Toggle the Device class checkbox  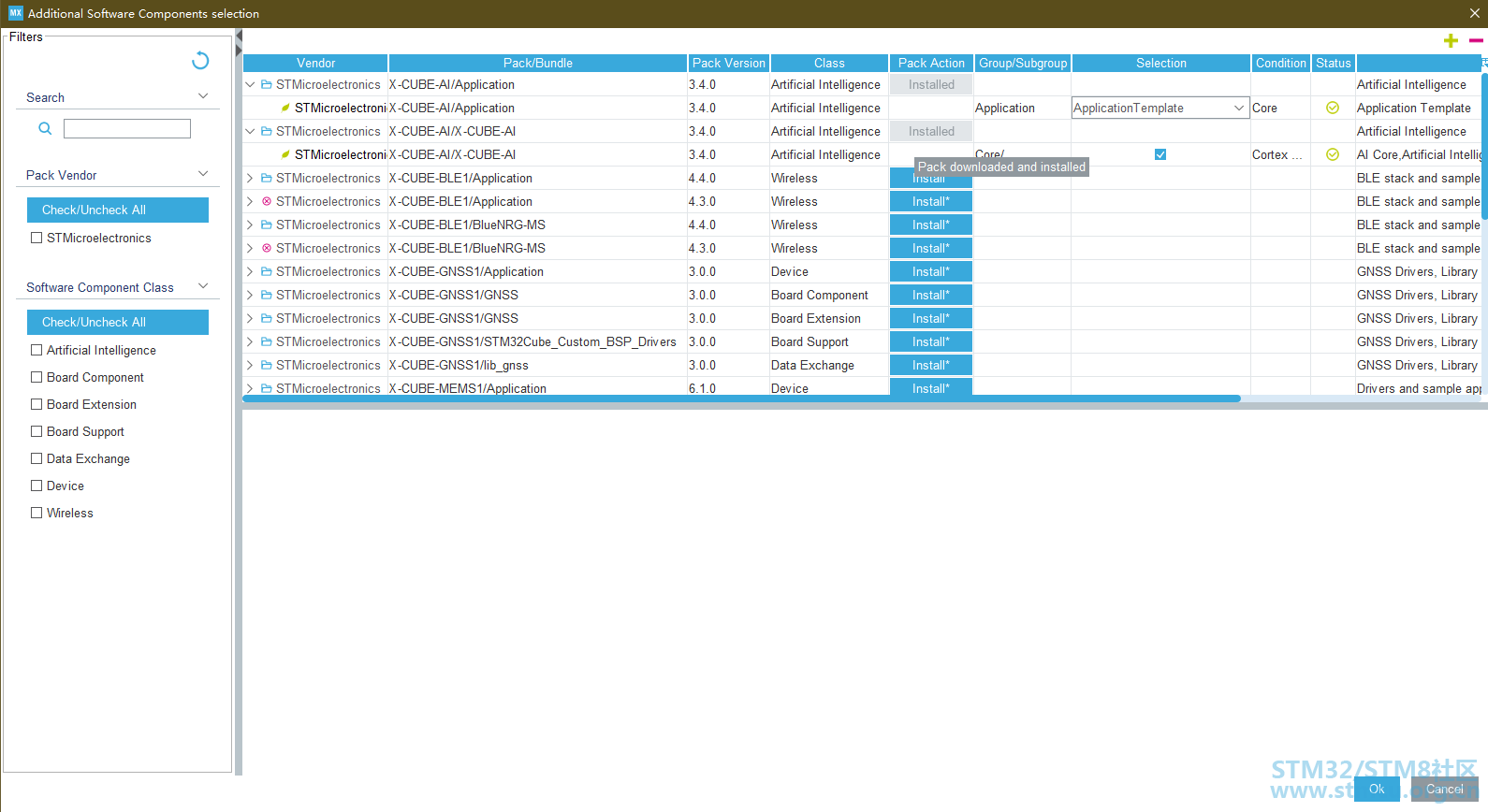point(36,486)
